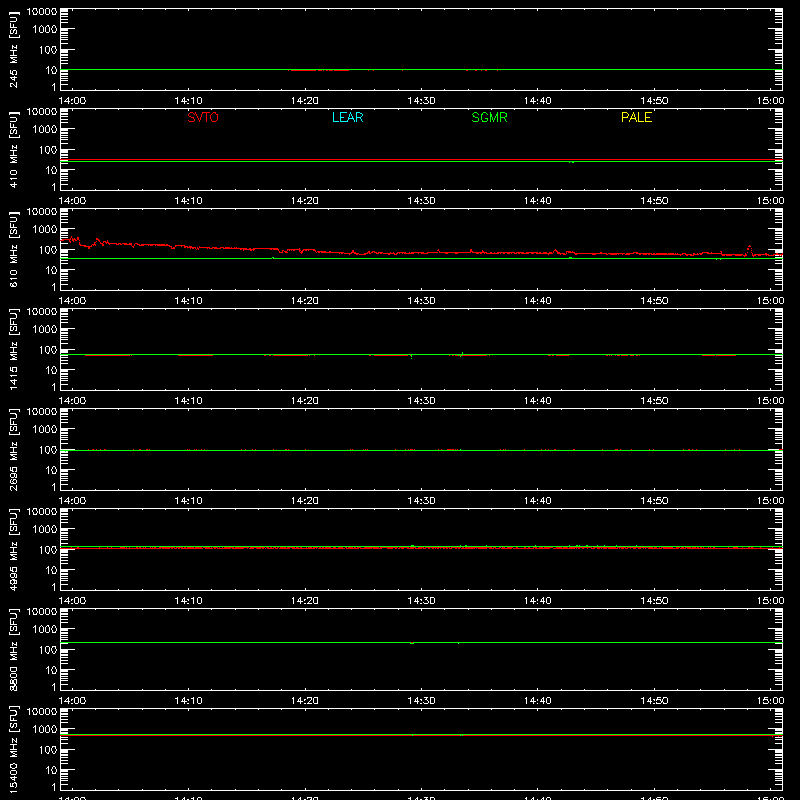Click the 14:10 tick under the 245 MHz plot

(188, 101)
